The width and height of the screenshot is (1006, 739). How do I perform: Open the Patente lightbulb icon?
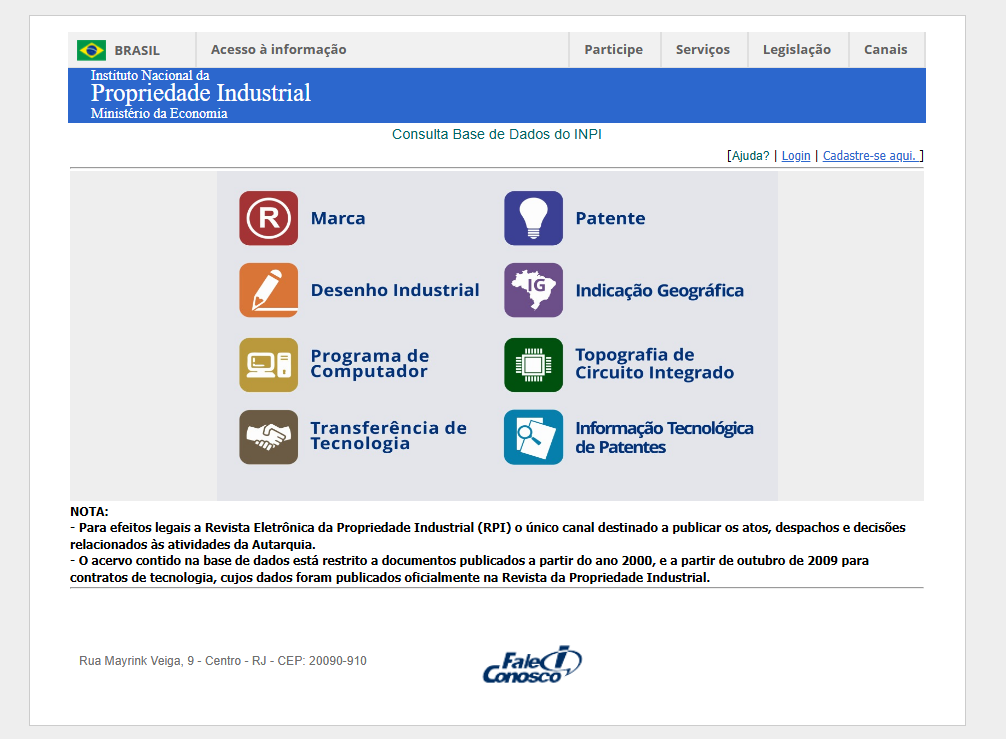pyautogui.click(x=533, y=218)
